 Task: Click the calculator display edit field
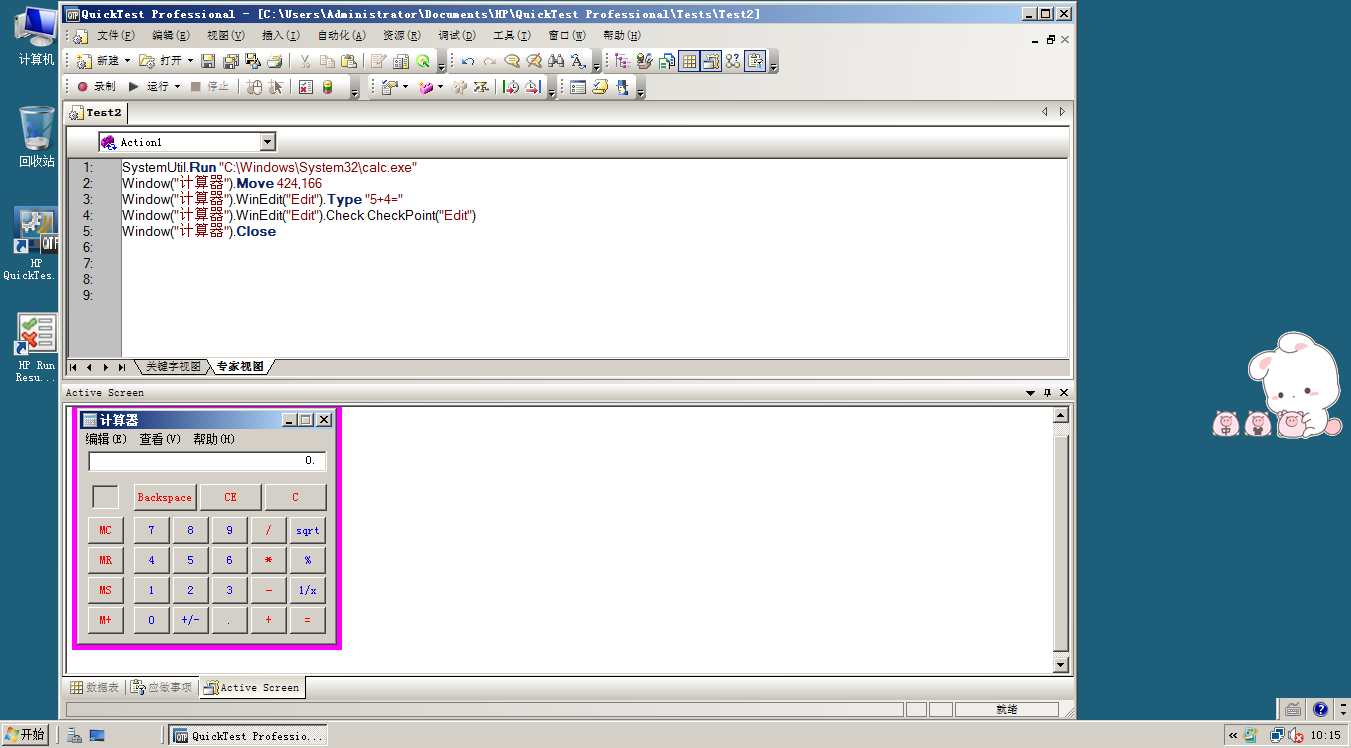[x=207, y=461]
